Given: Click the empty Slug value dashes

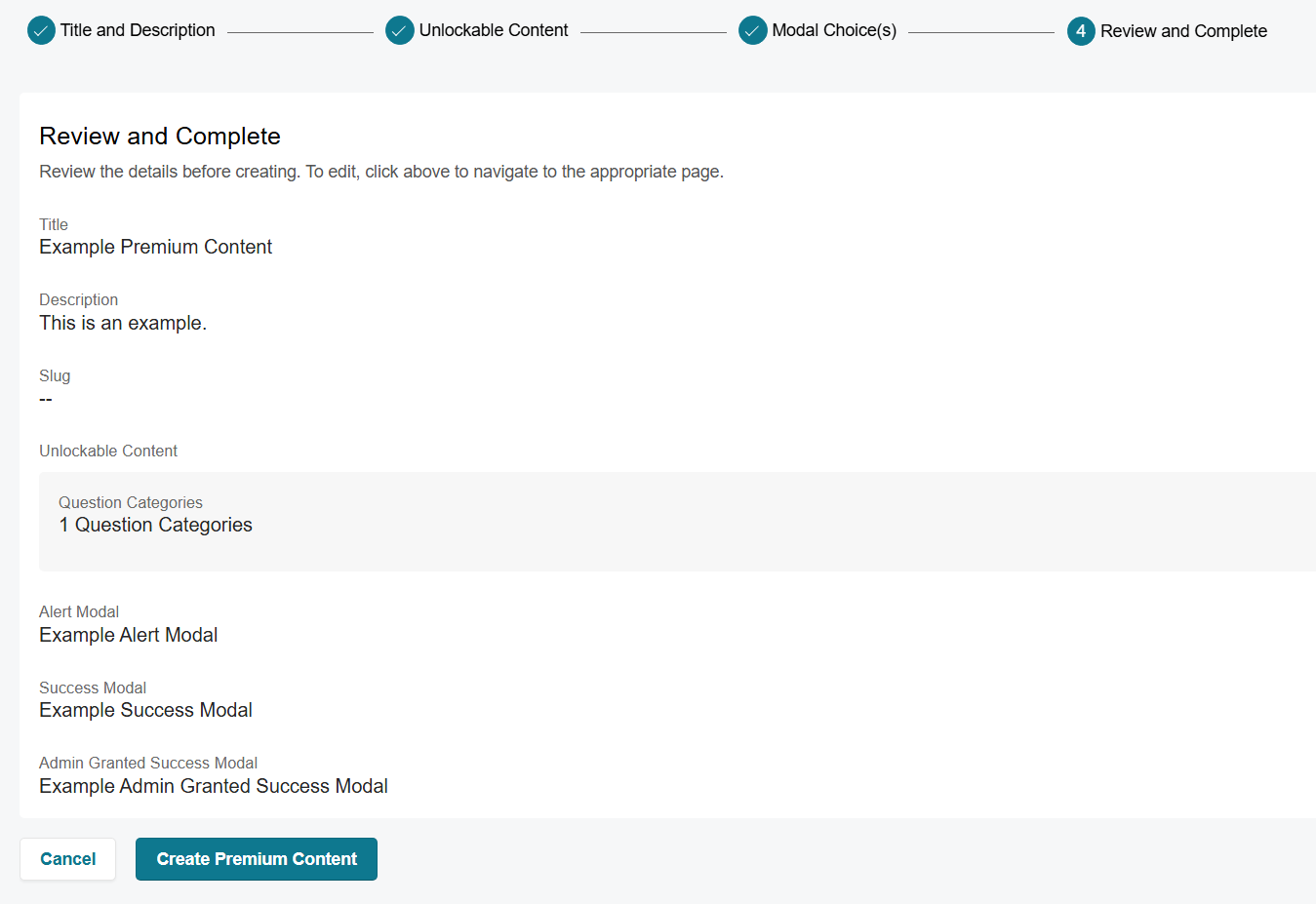Looking at the screenshot, I should [x=46, y=400].
